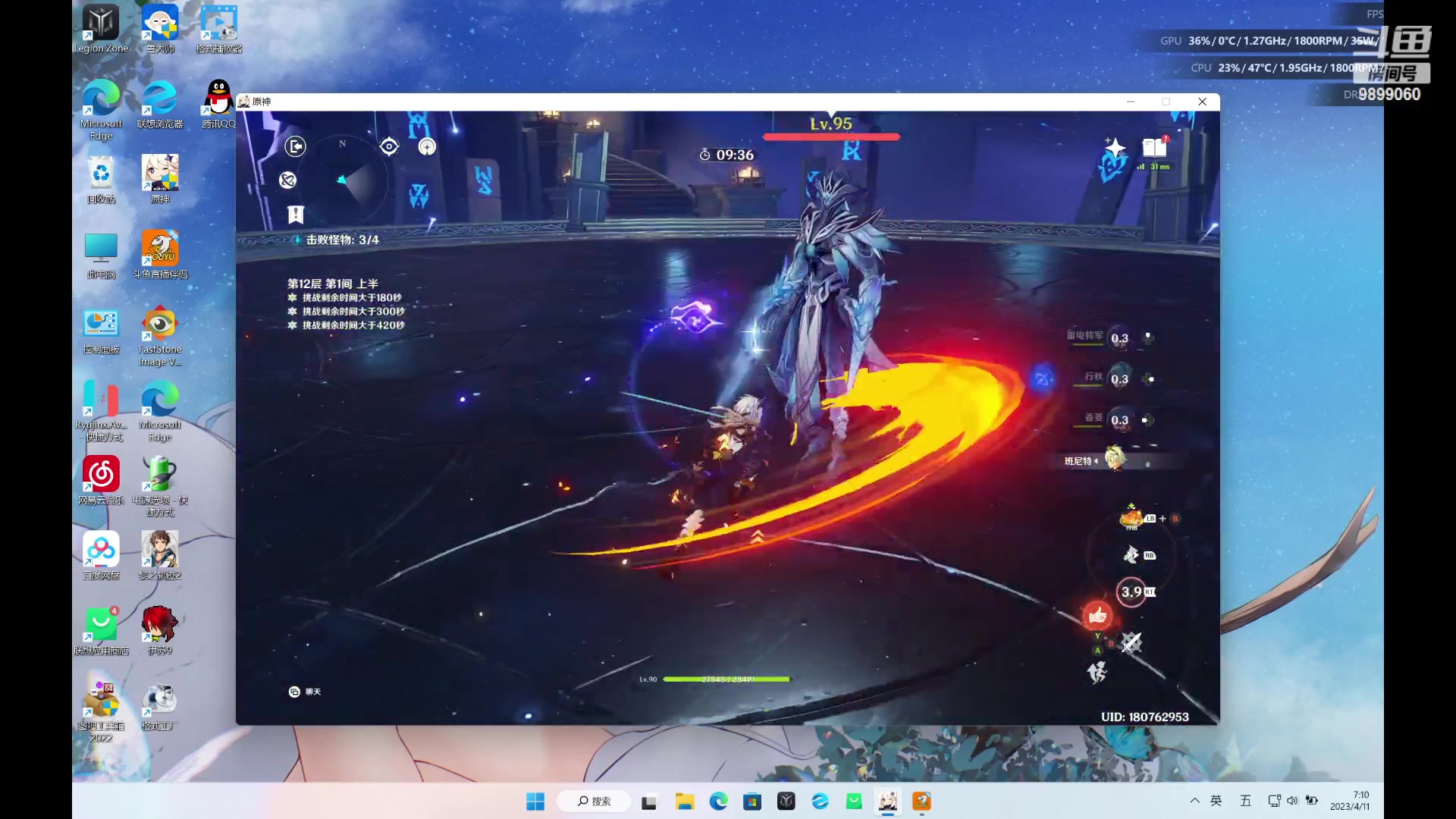Open clock showing 7:10 2023/4/11
Viewport: 1456px width, 819px height.
1350,801
